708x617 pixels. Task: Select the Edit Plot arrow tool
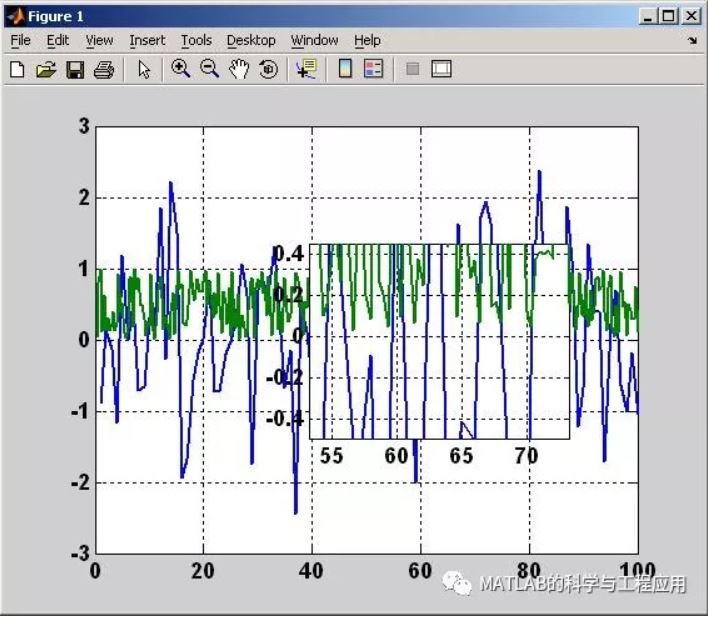point(144,70)
